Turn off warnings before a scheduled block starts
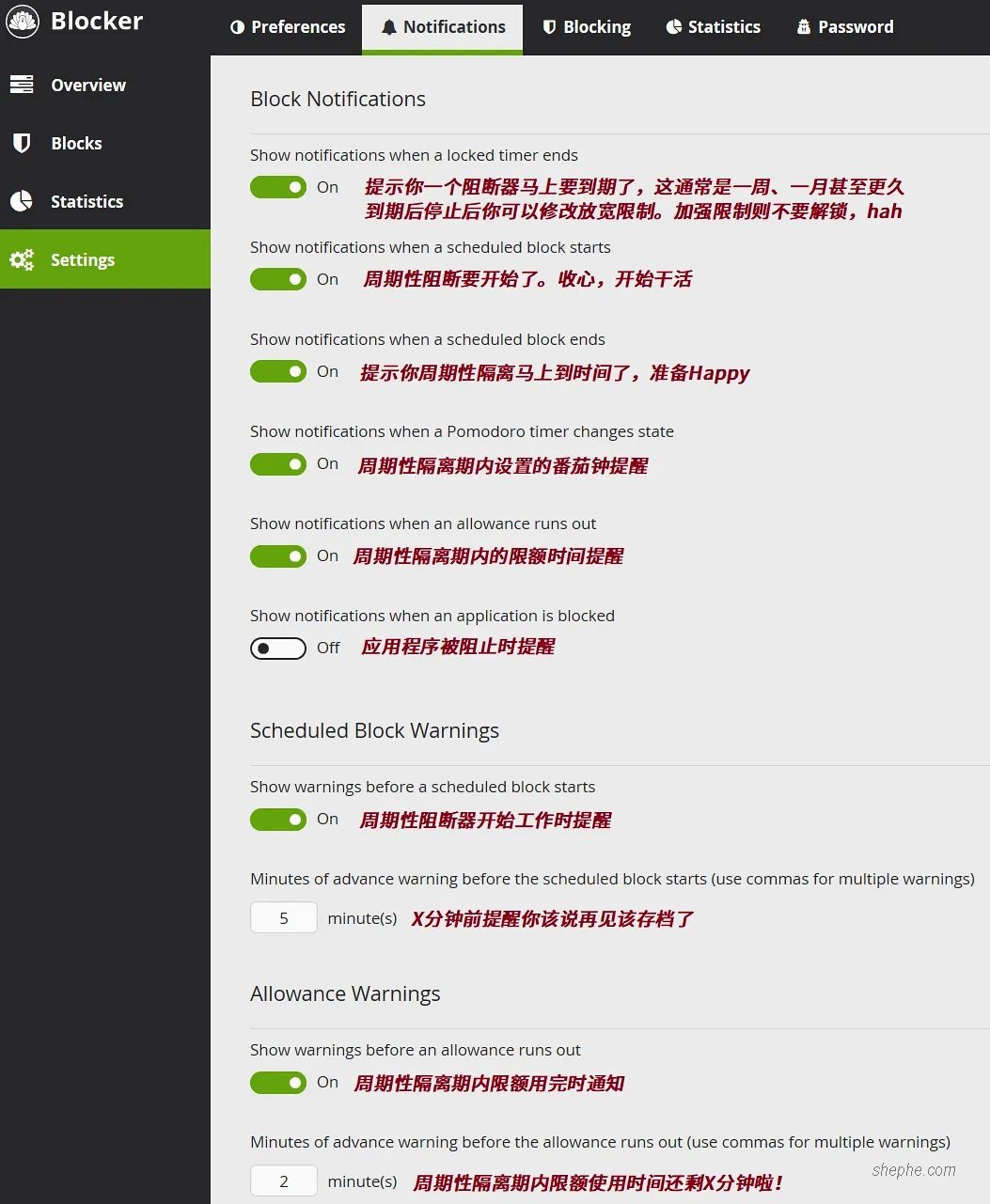 pyautogui.click(x=278, y=820)
